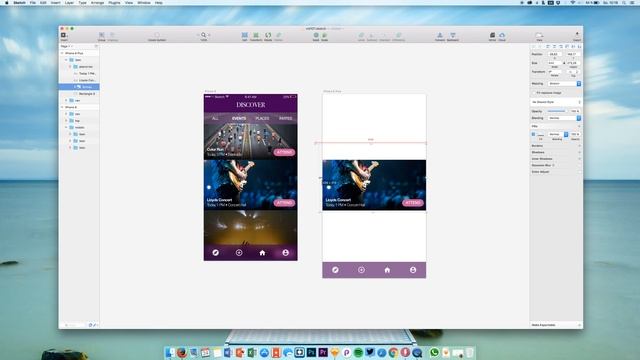The image size is (640, 360).
Task: Collapse the iPhone 6 Plus artboard
Action: [62, 53]
